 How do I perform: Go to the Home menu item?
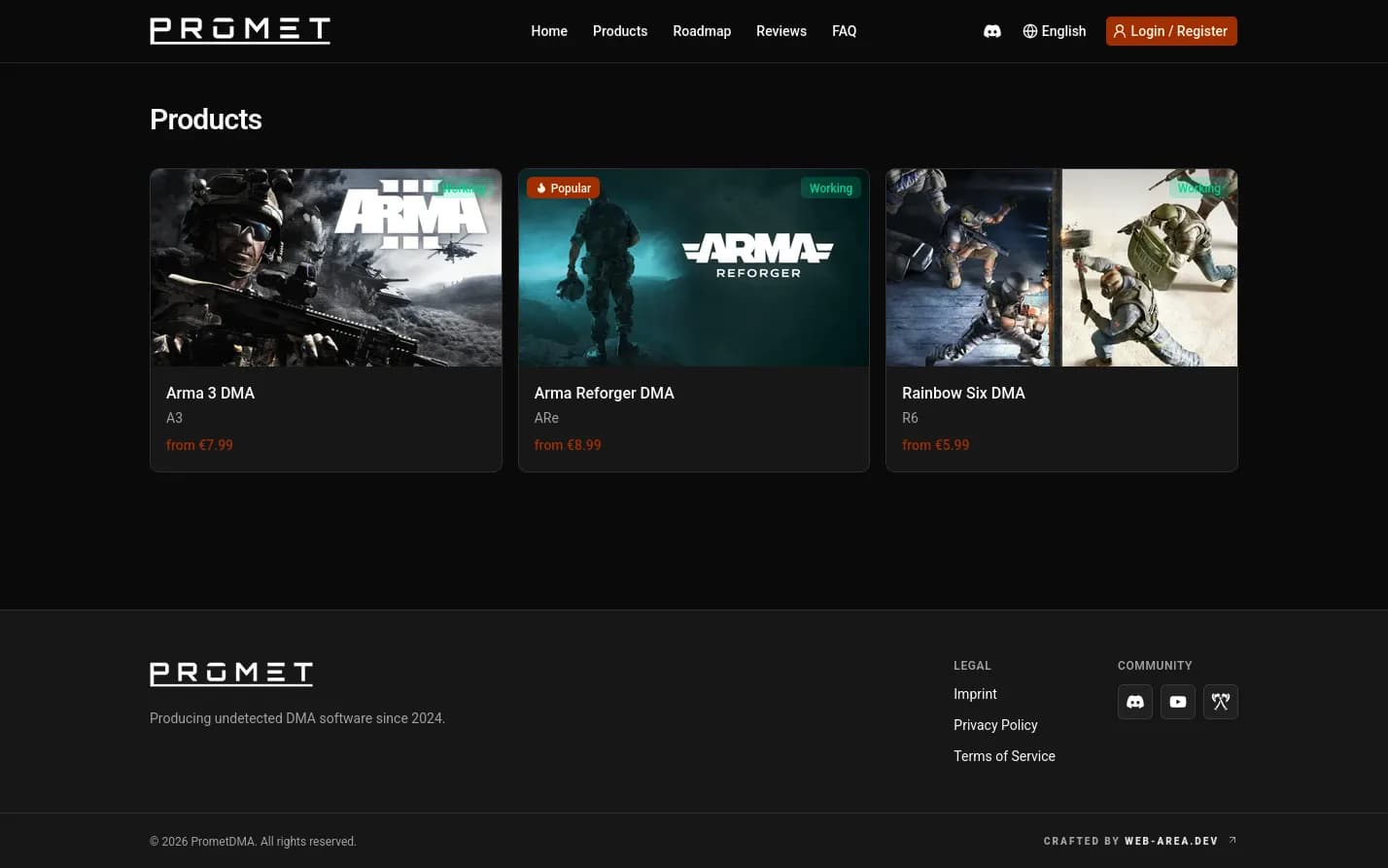click(x=549, y=31)
